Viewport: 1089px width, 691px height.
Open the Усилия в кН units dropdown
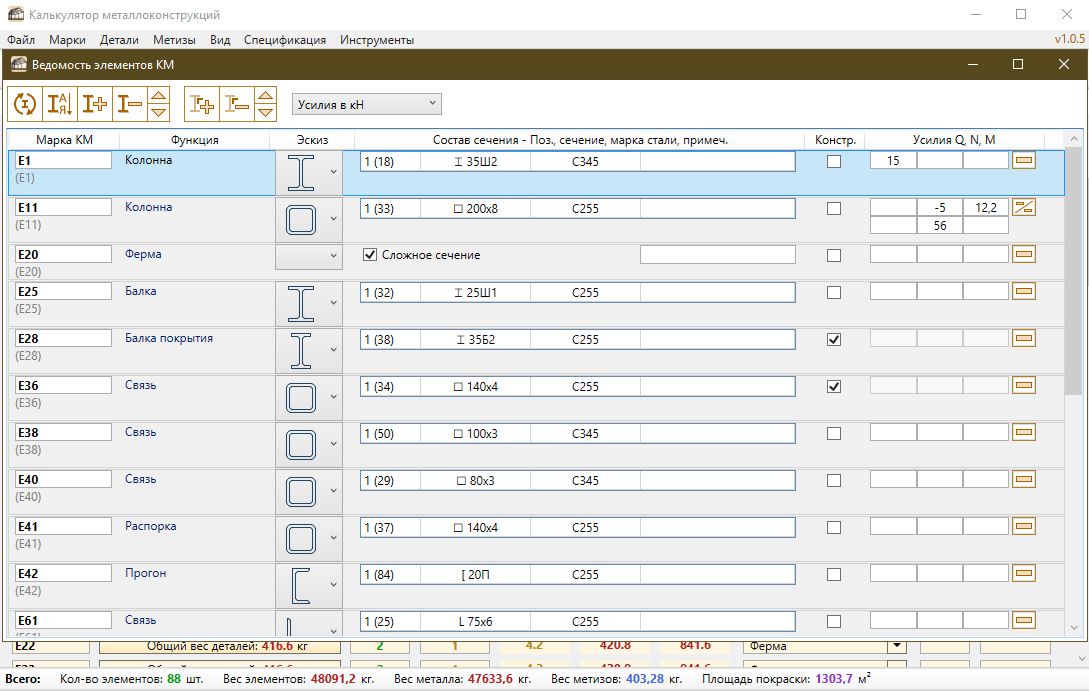366,104
